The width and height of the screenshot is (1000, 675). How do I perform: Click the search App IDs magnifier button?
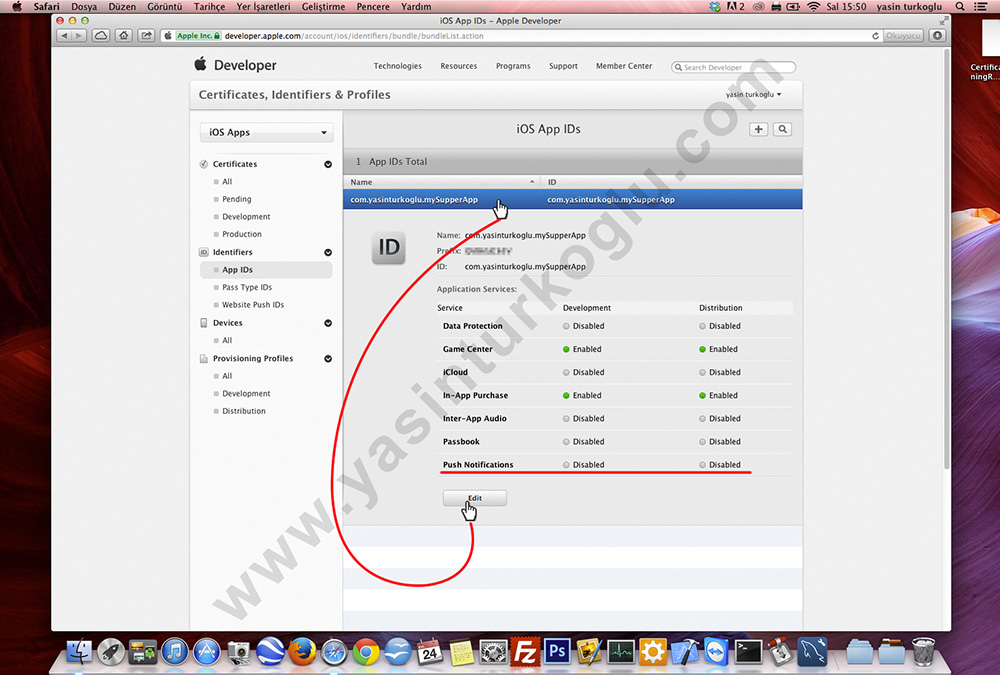click(783, 130)
